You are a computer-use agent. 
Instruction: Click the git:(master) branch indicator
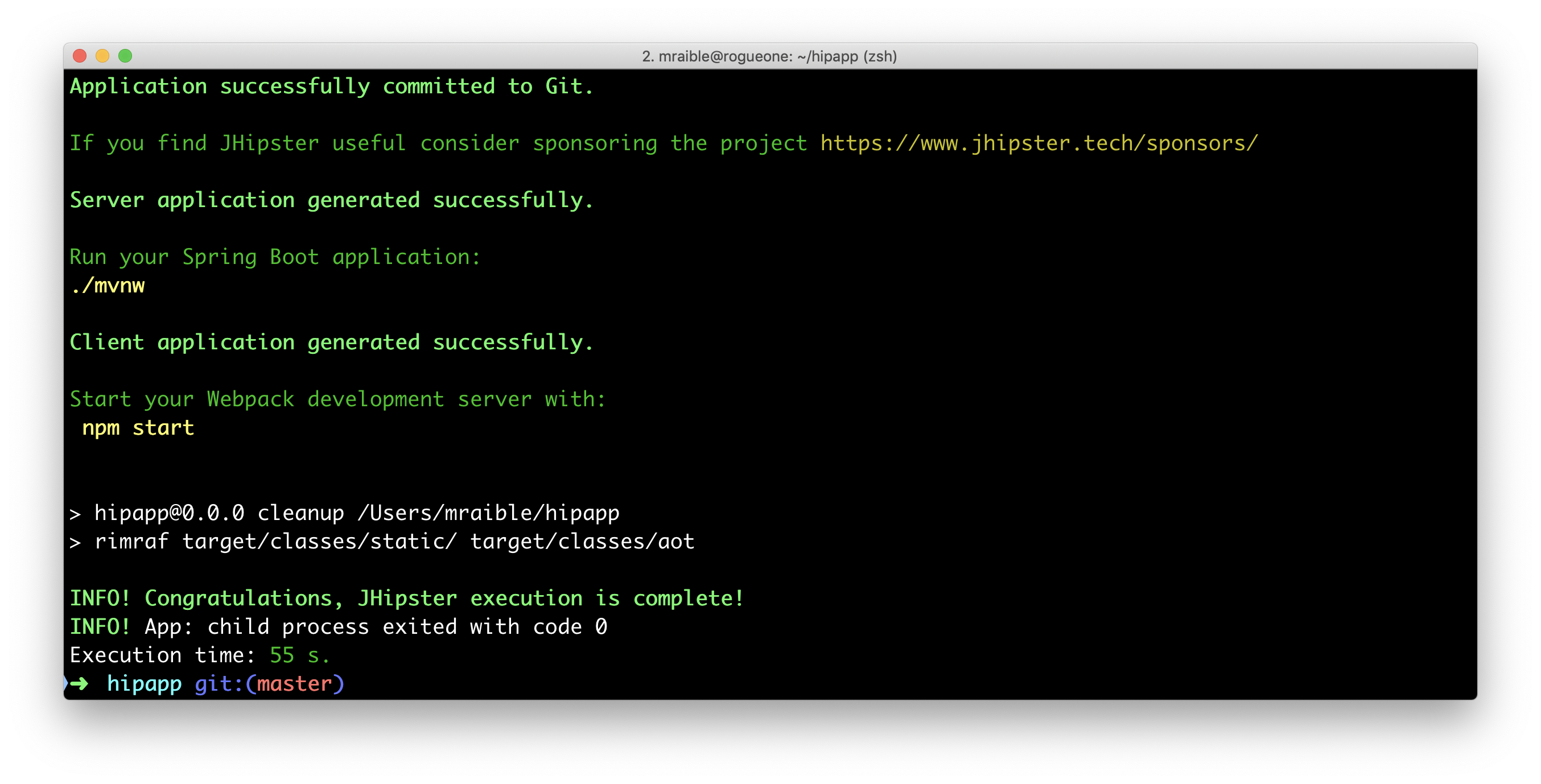(269, 683)
